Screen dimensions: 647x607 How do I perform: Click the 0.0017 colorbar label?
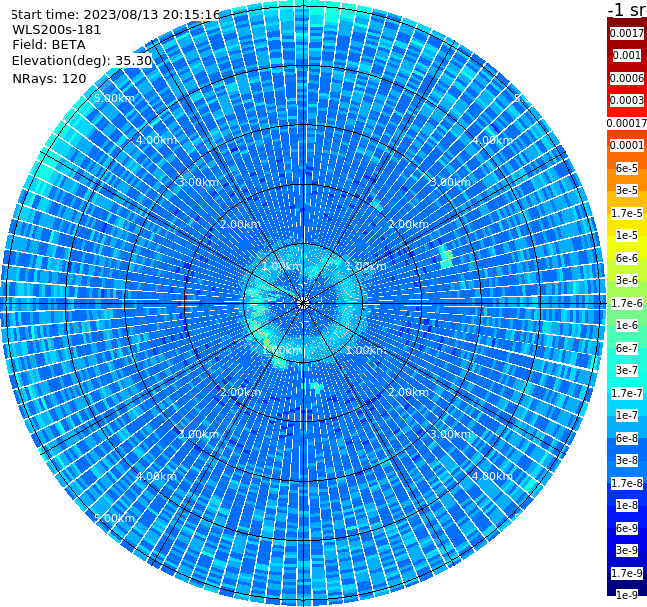[627, 33]
